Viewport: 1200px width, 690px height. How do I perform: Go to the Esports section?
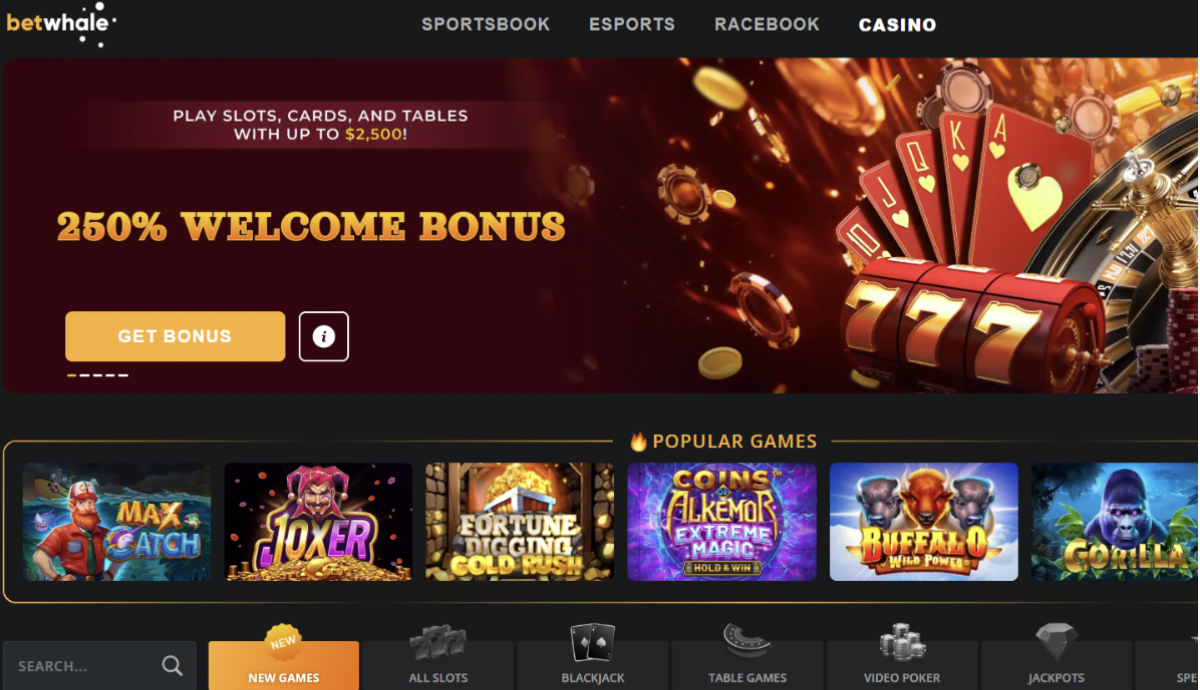pos(632,24)
